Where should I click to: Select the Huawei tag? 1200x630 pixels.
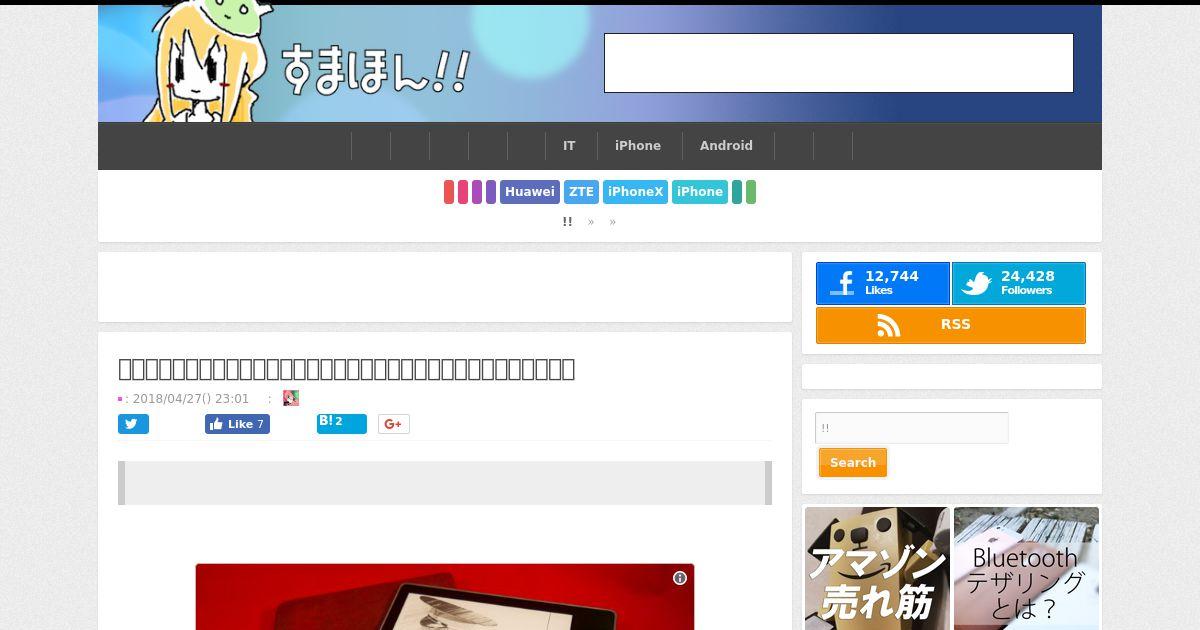click(x=530, y=192)
